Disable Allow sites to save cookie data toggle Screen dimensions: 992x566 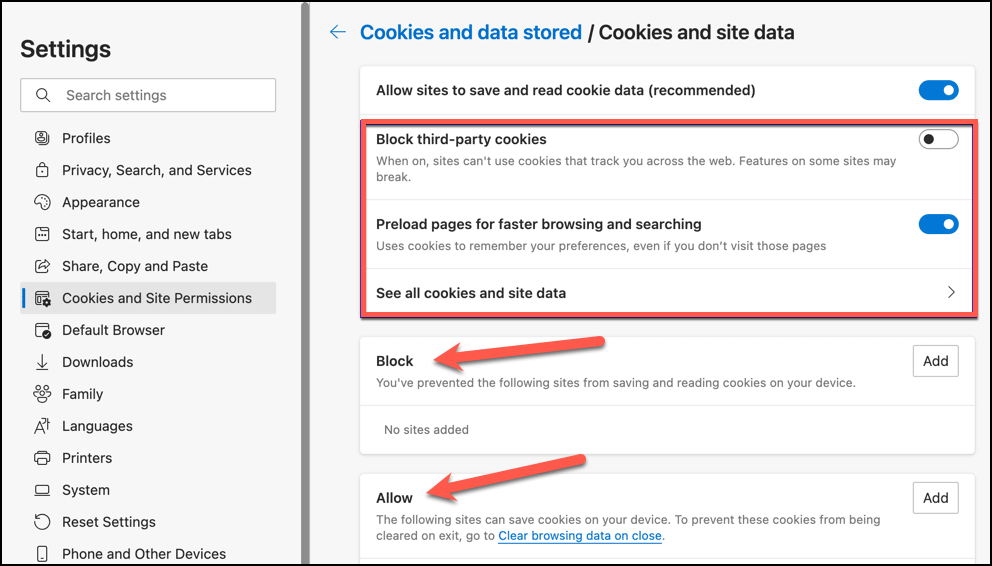point(938,90)
